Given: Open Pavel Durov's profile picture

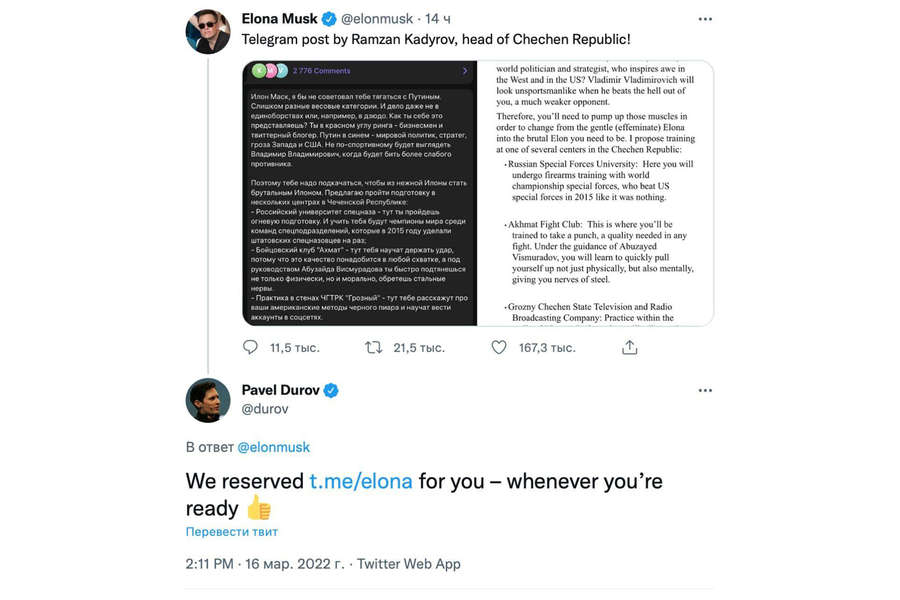Looking at the screenshot, I should [x=208, y=400].
